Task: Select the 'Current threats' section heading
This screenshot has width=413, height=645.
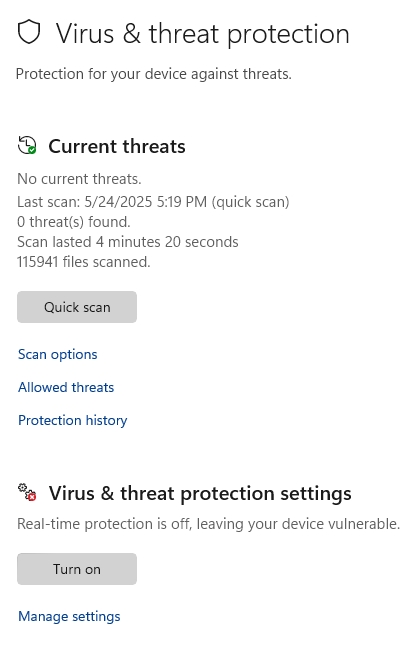Action: pyautogui.click(x=117, y=146)
